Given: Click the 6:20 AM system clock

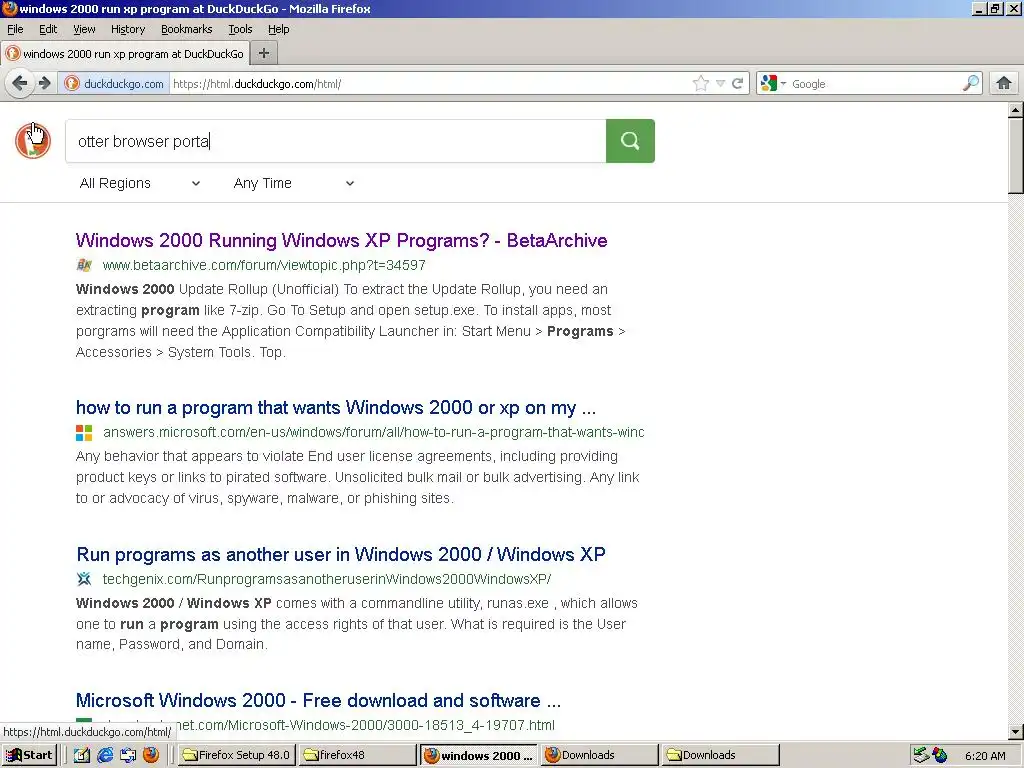Looking at the screenshot, I should tap(985, 756).
